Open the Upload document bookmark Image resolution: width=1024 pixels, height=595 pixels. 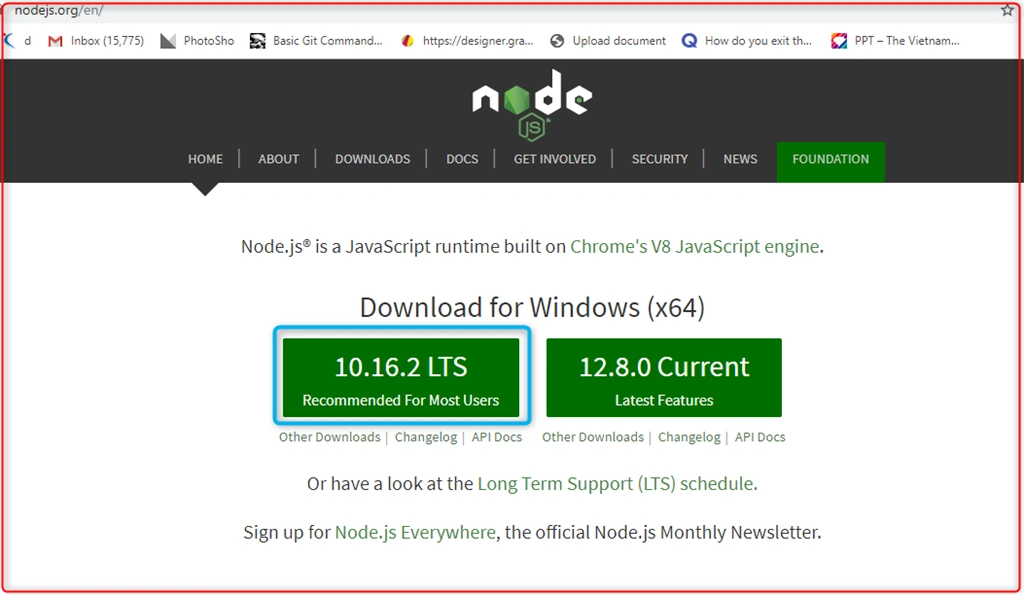tap(608, 40)
